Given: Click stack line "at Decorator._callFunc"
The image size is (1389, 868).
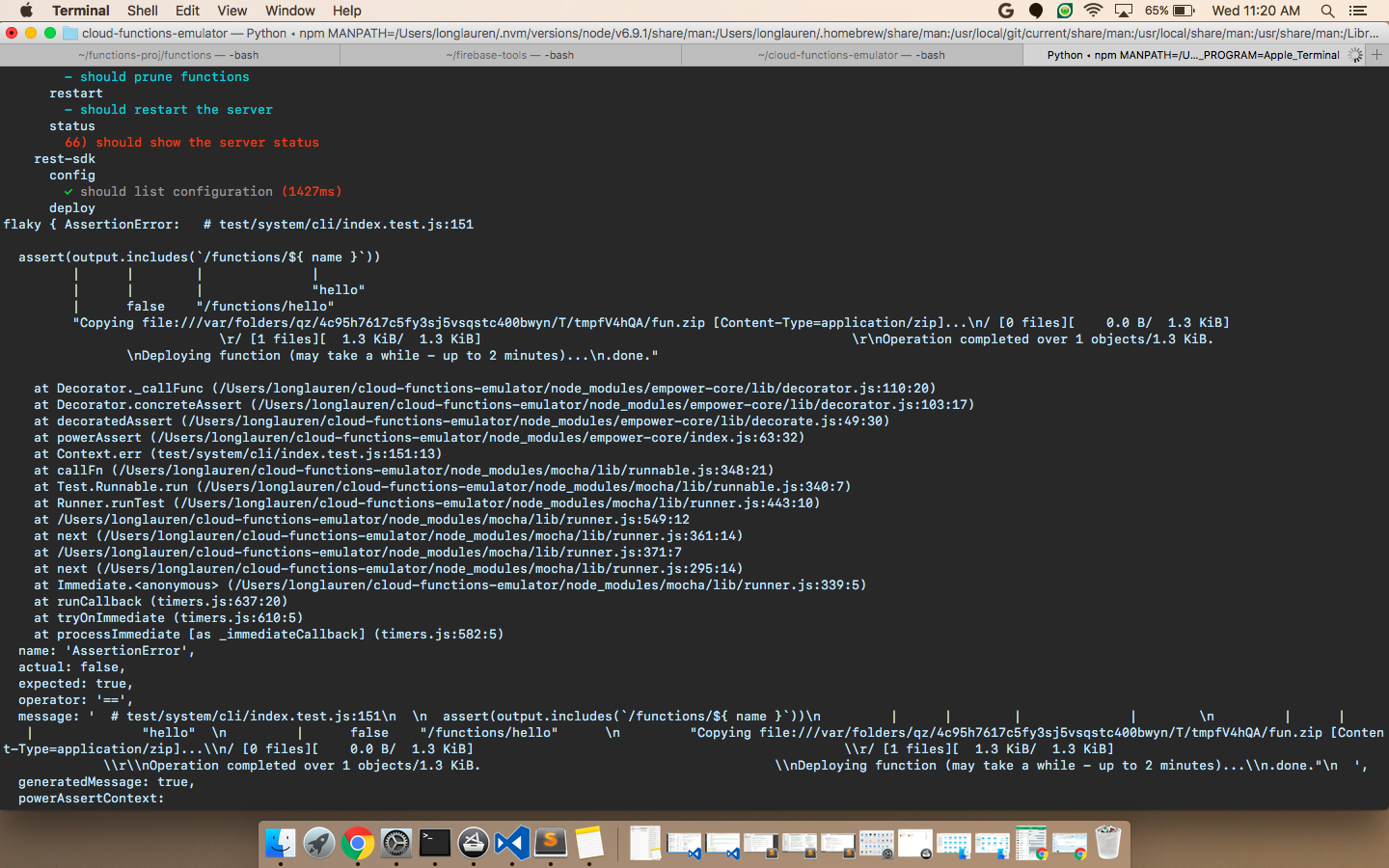Looking at the screenshot, I should [485, 388].
